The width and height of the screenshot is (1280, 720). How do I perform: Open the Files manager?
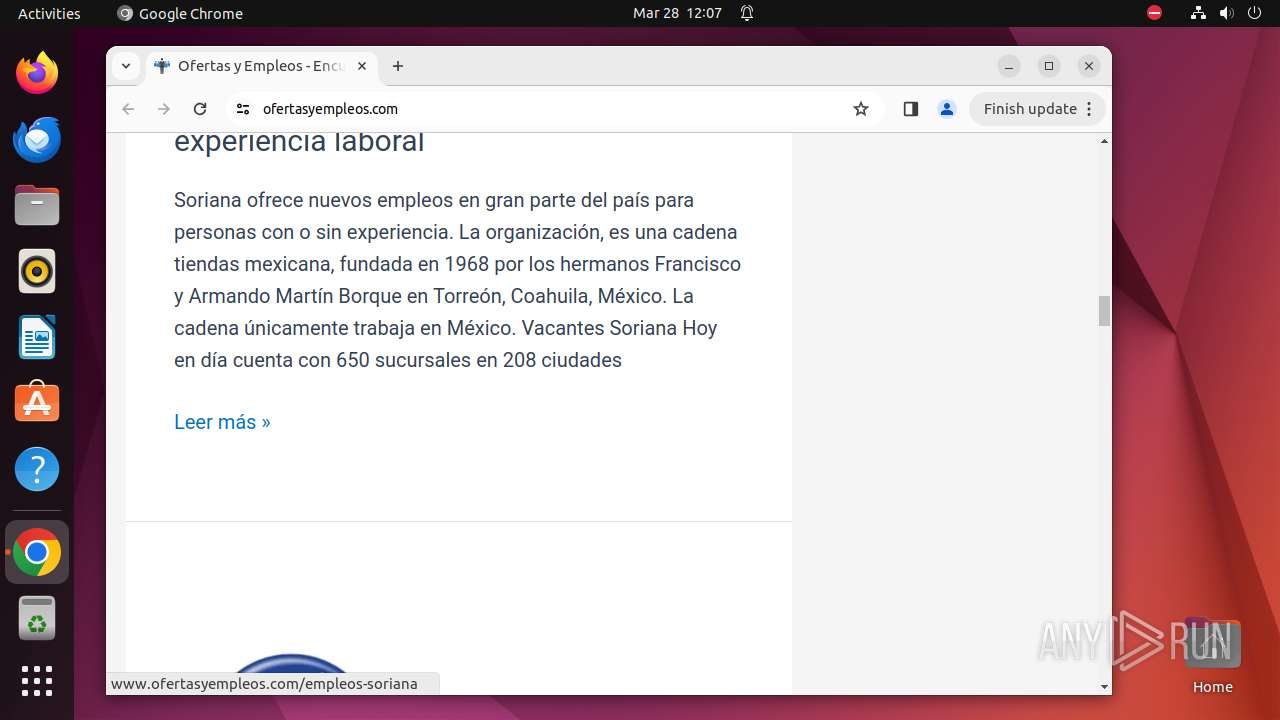(37, 205)
